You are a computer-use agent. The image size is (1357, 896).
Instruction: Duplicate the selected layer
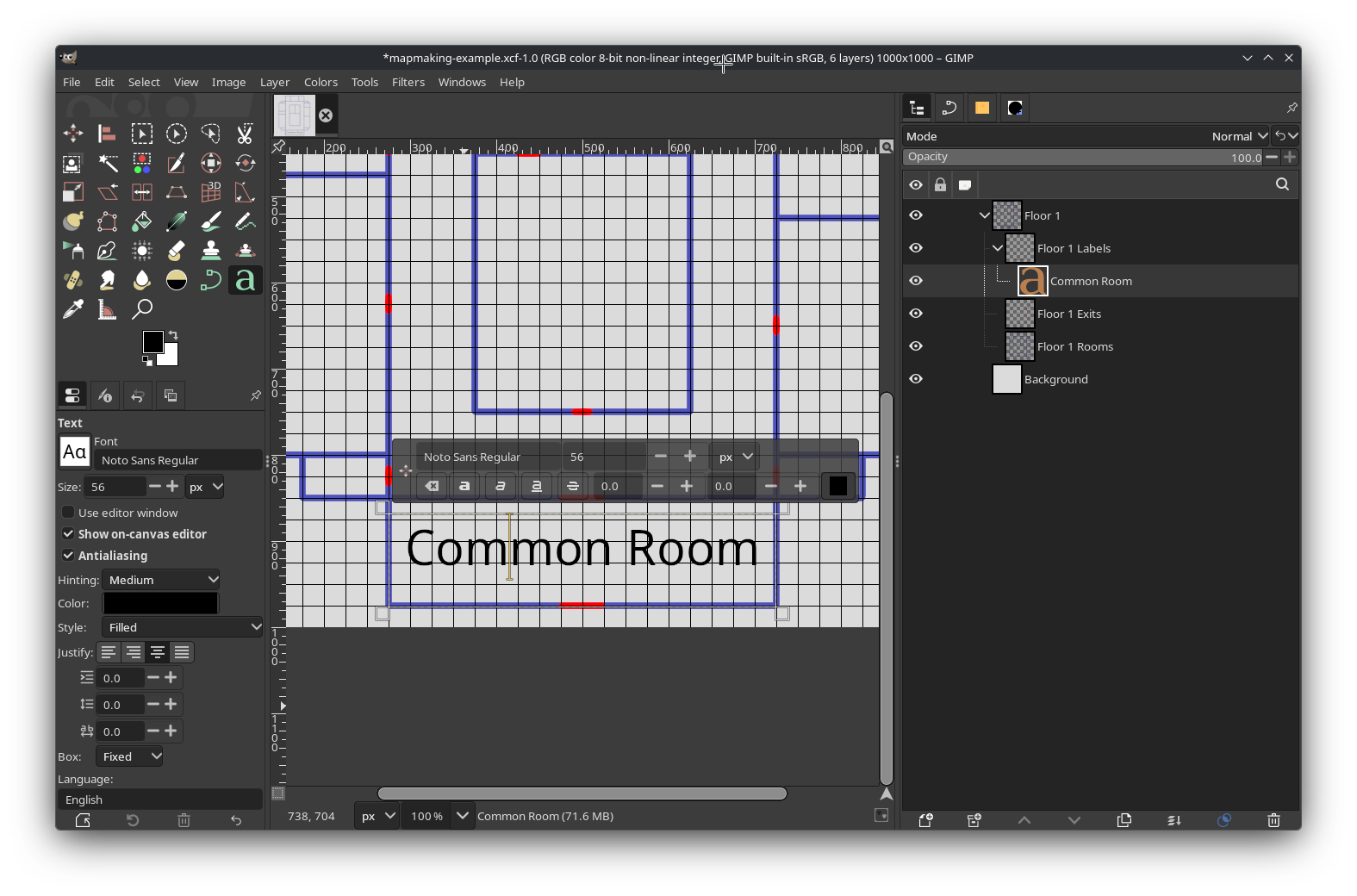point(1124,820)
